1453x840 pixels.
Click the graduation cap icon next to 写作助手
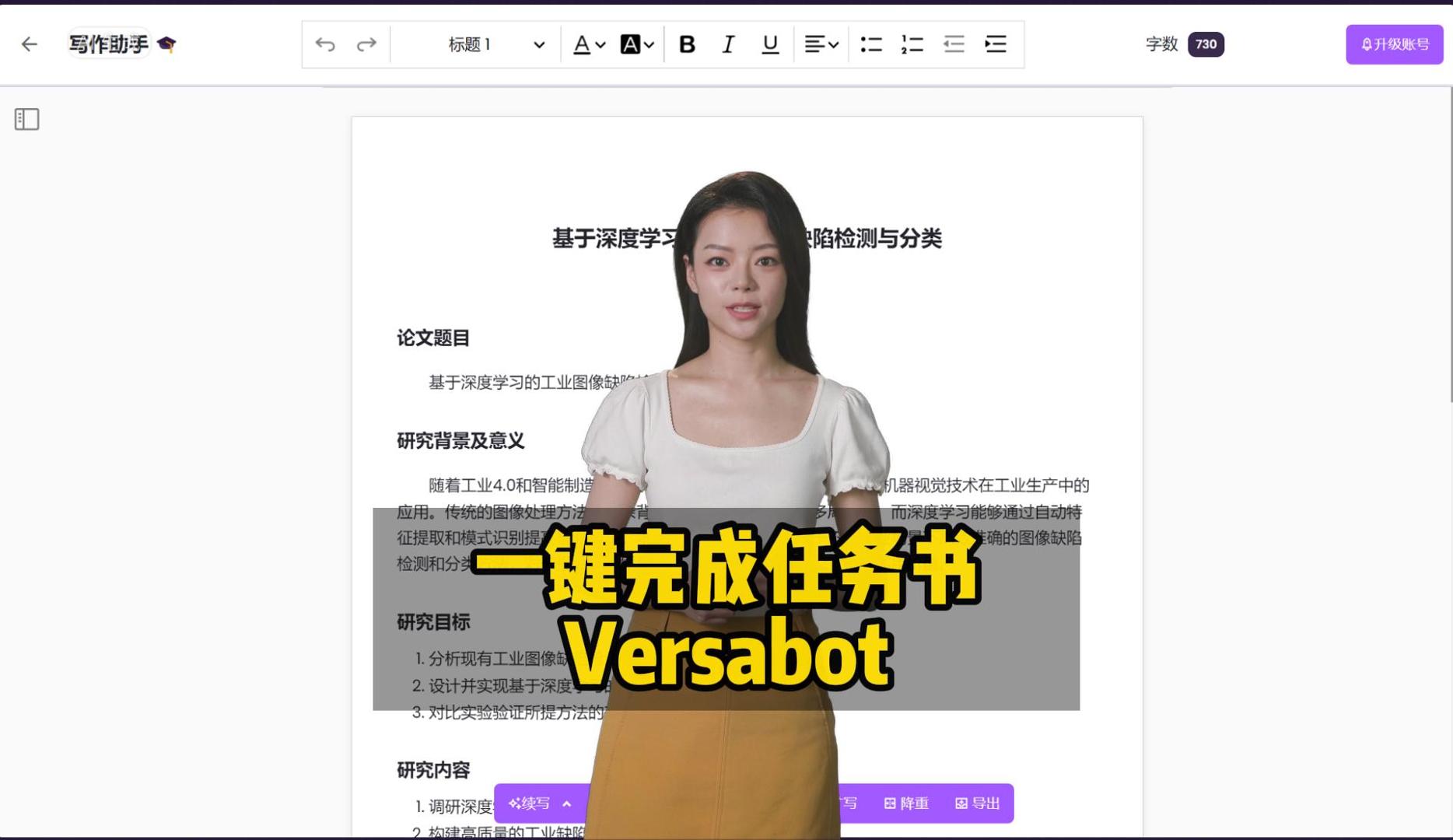166,44
